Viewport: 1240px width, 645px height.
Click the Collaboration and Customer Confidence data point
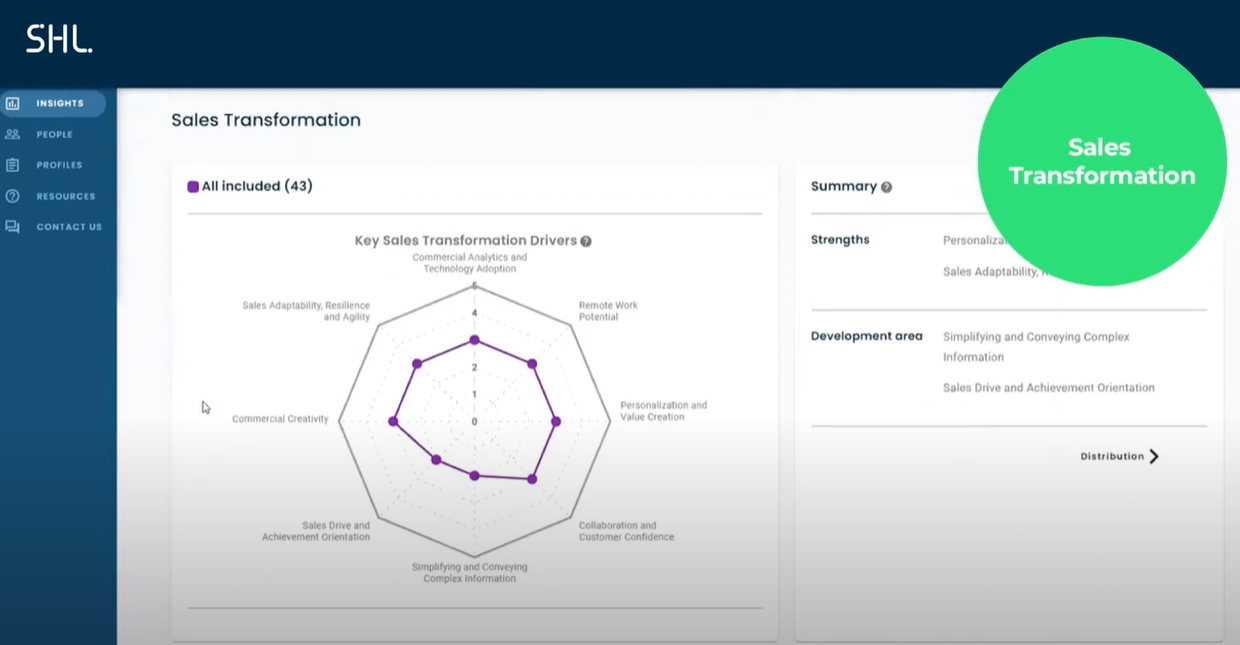tap(532, 478)
